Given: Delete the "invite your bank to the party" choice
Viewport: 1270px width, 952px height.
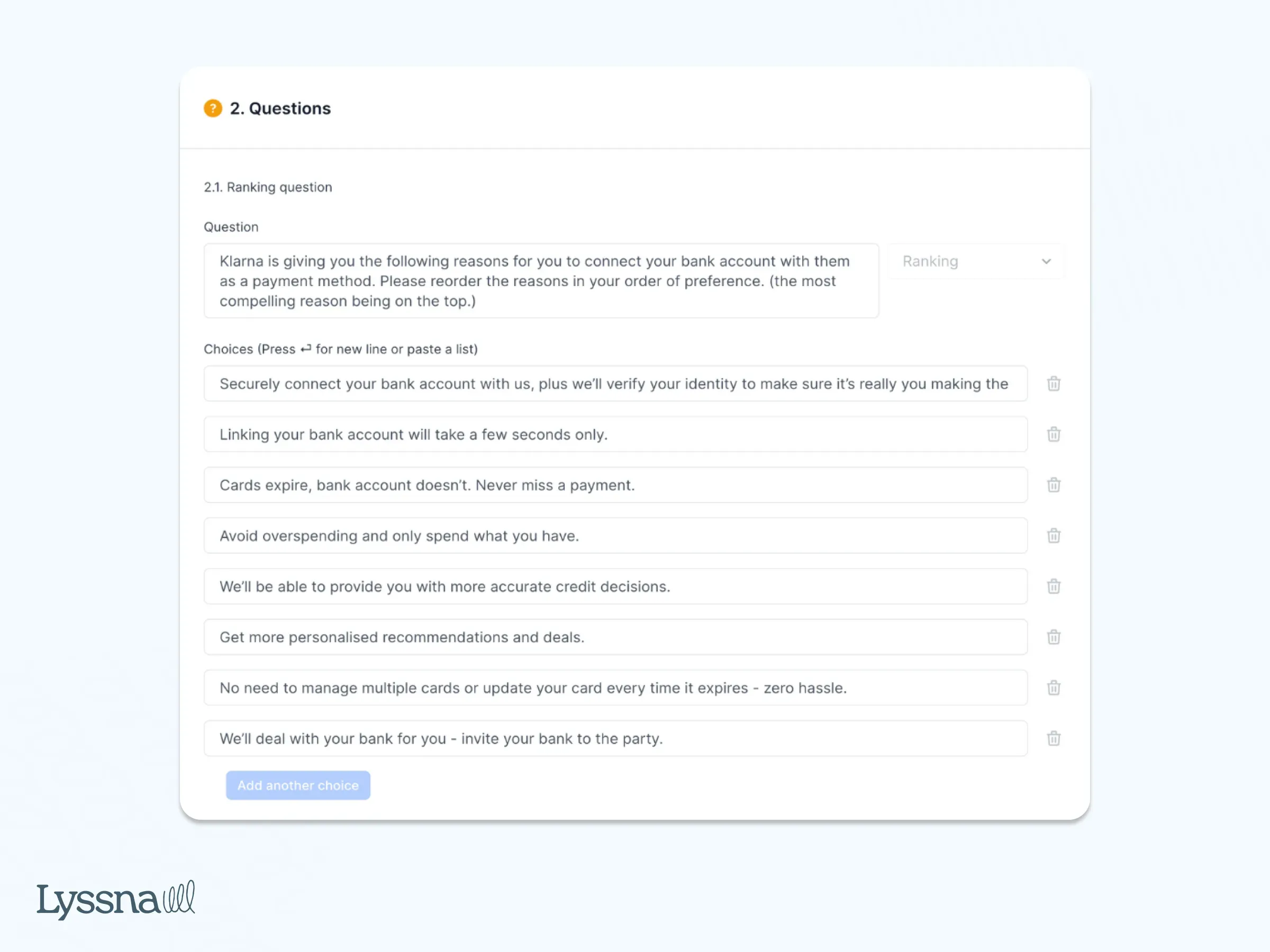Looking at the screenshot, I should click(x=1054, y=738).
